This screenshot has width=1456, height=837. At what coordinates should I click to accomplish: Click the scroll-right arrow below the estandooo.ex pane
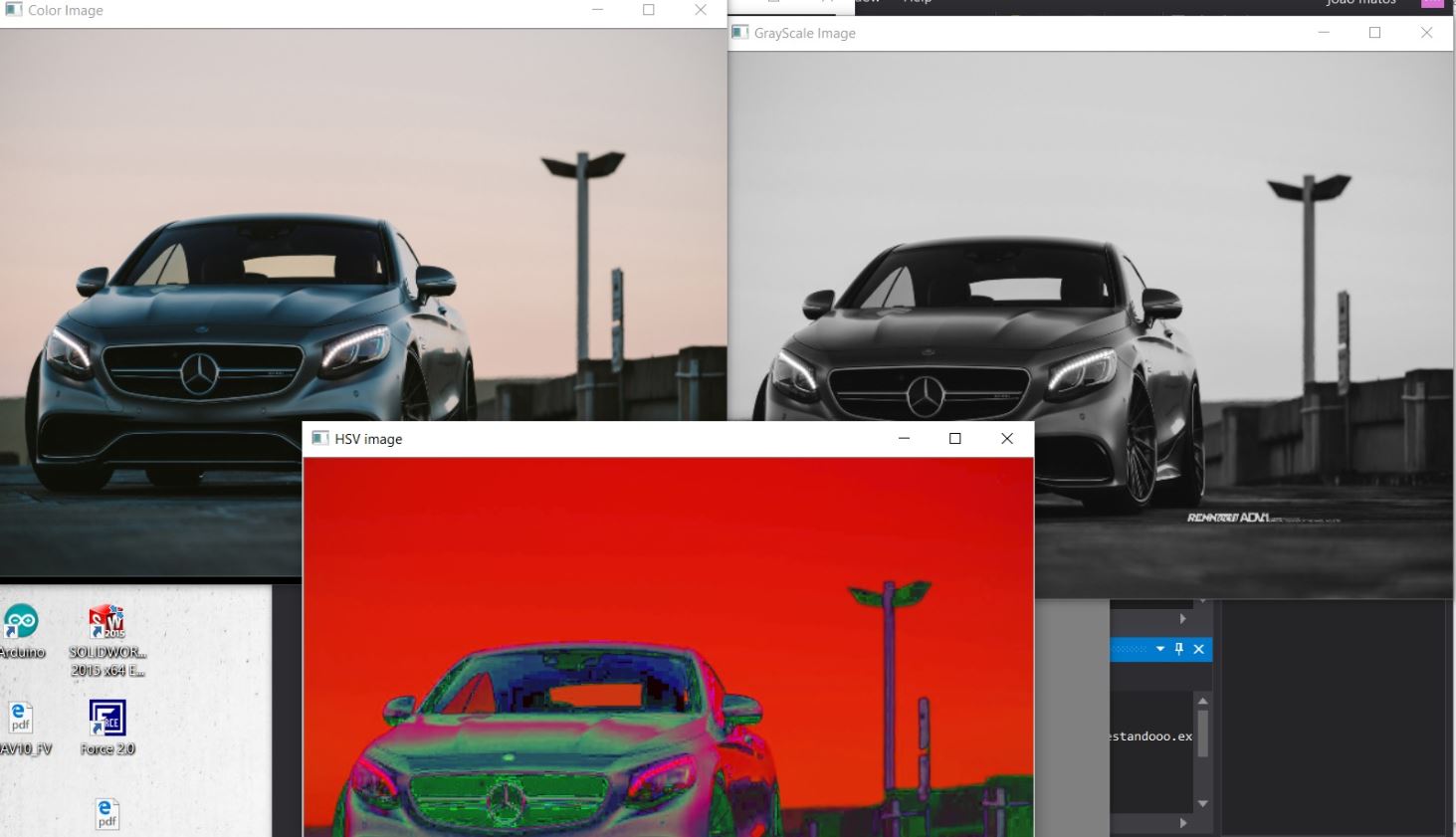click(x=1183, y=823)
